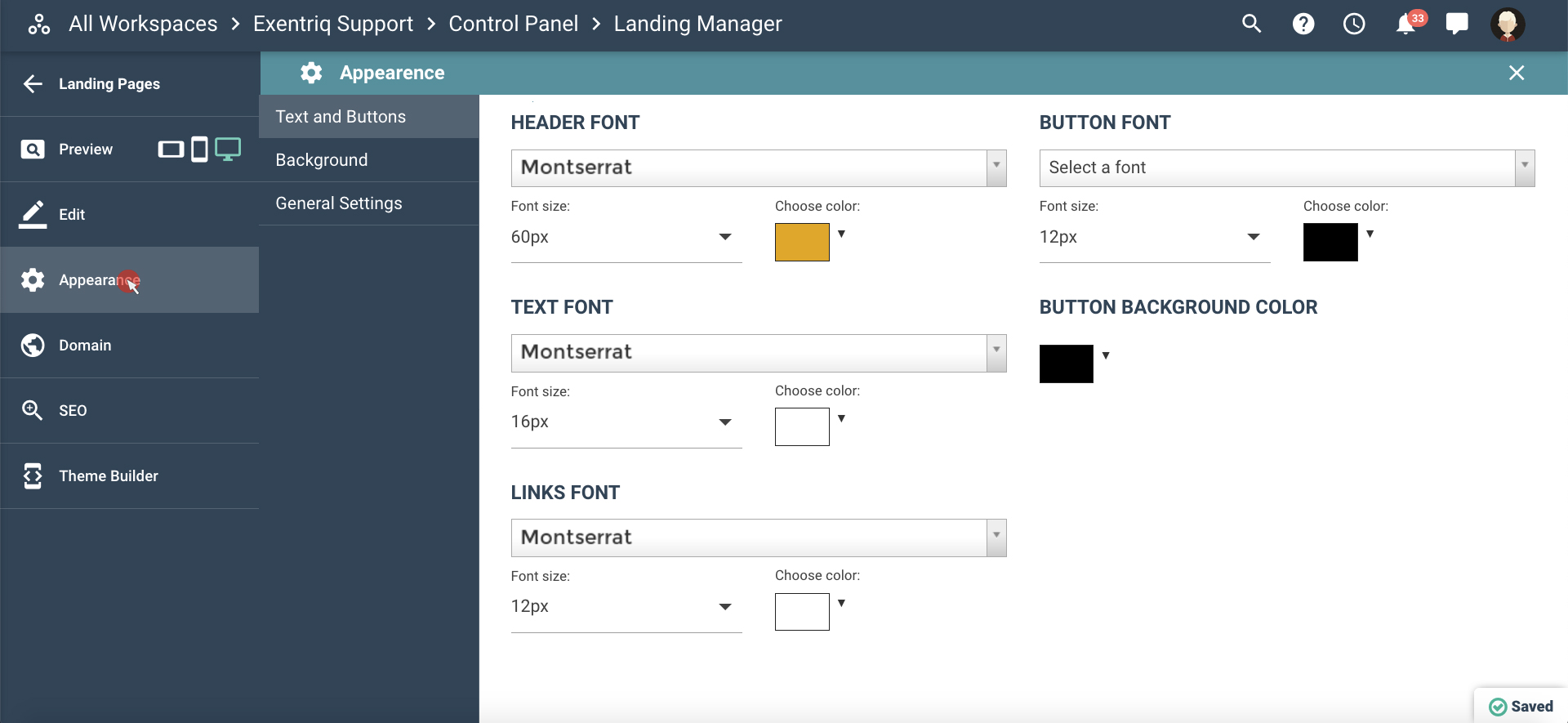Open the help question mark icon
Screen dimensions: 1568x723
click(1303, 24)
